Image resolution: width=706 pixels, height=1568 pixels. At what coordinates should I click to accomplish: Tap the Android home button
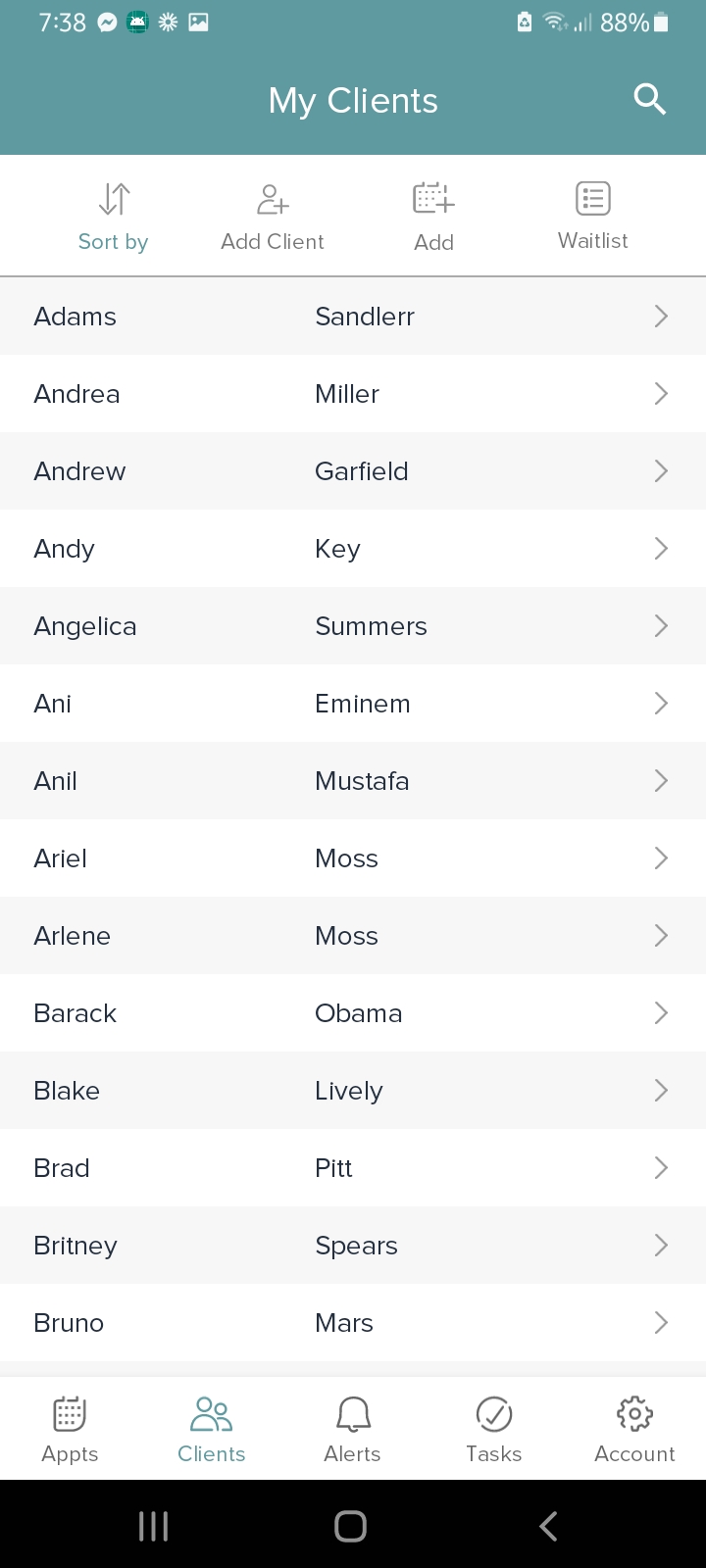click(350, 1525)
